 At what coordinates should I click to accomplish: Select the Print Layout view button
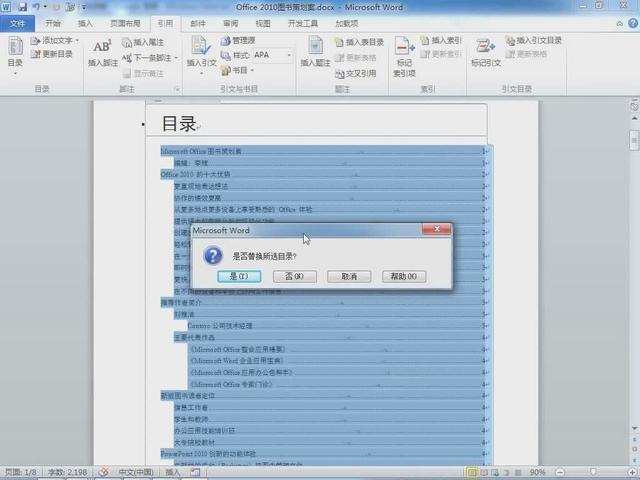coord(472,472)
